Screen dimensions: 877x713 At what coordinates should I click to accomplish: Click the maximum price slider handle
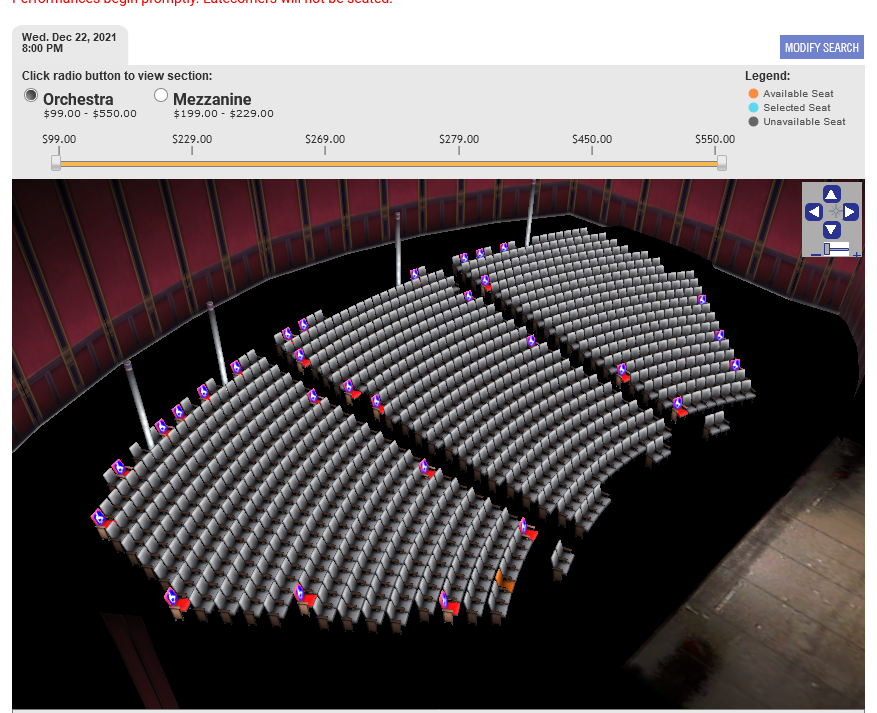point(721,162)
